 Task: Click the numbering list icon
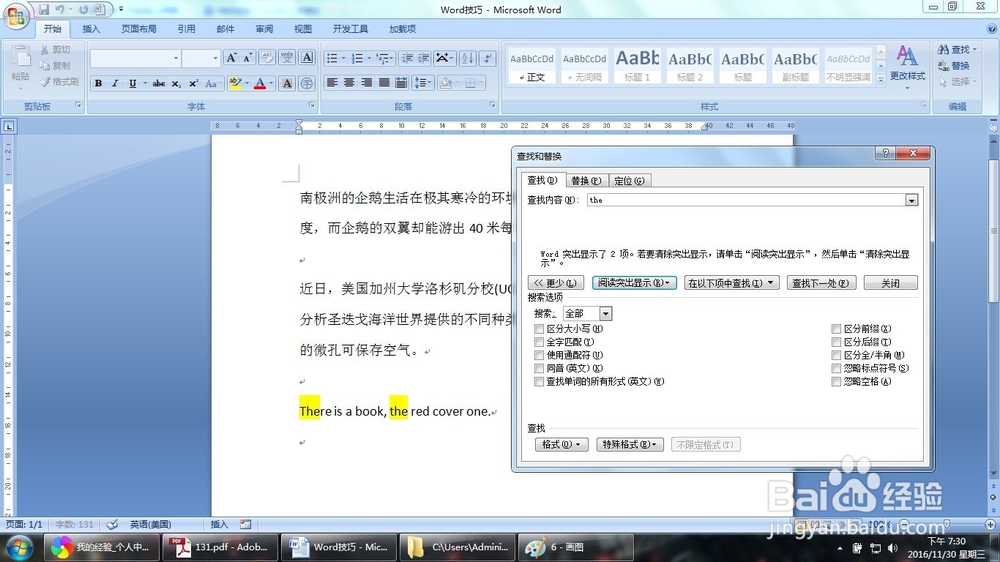pos(357,58)
